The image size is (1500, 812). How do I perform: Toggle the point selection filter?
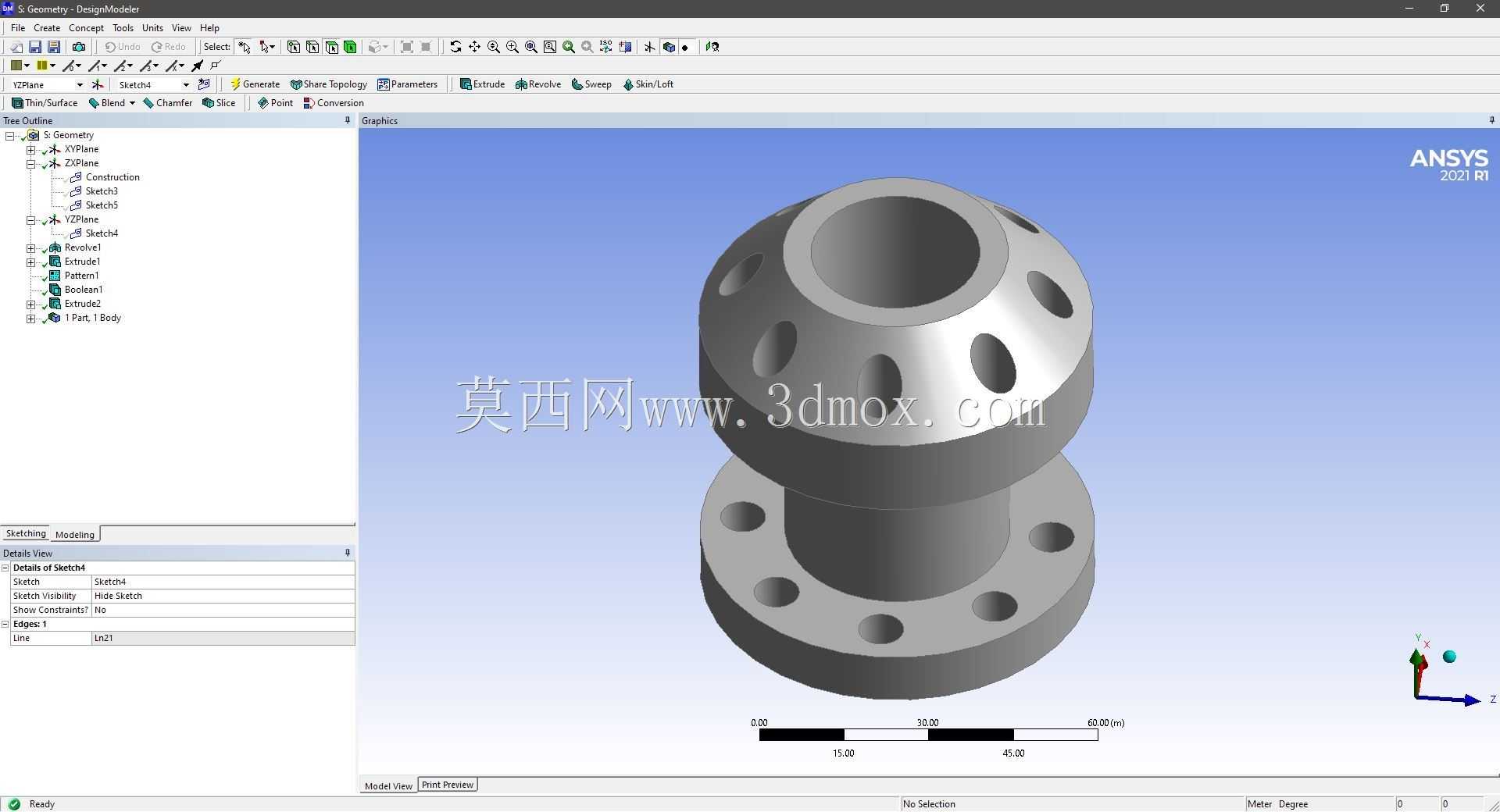click(x=294, y=47)
